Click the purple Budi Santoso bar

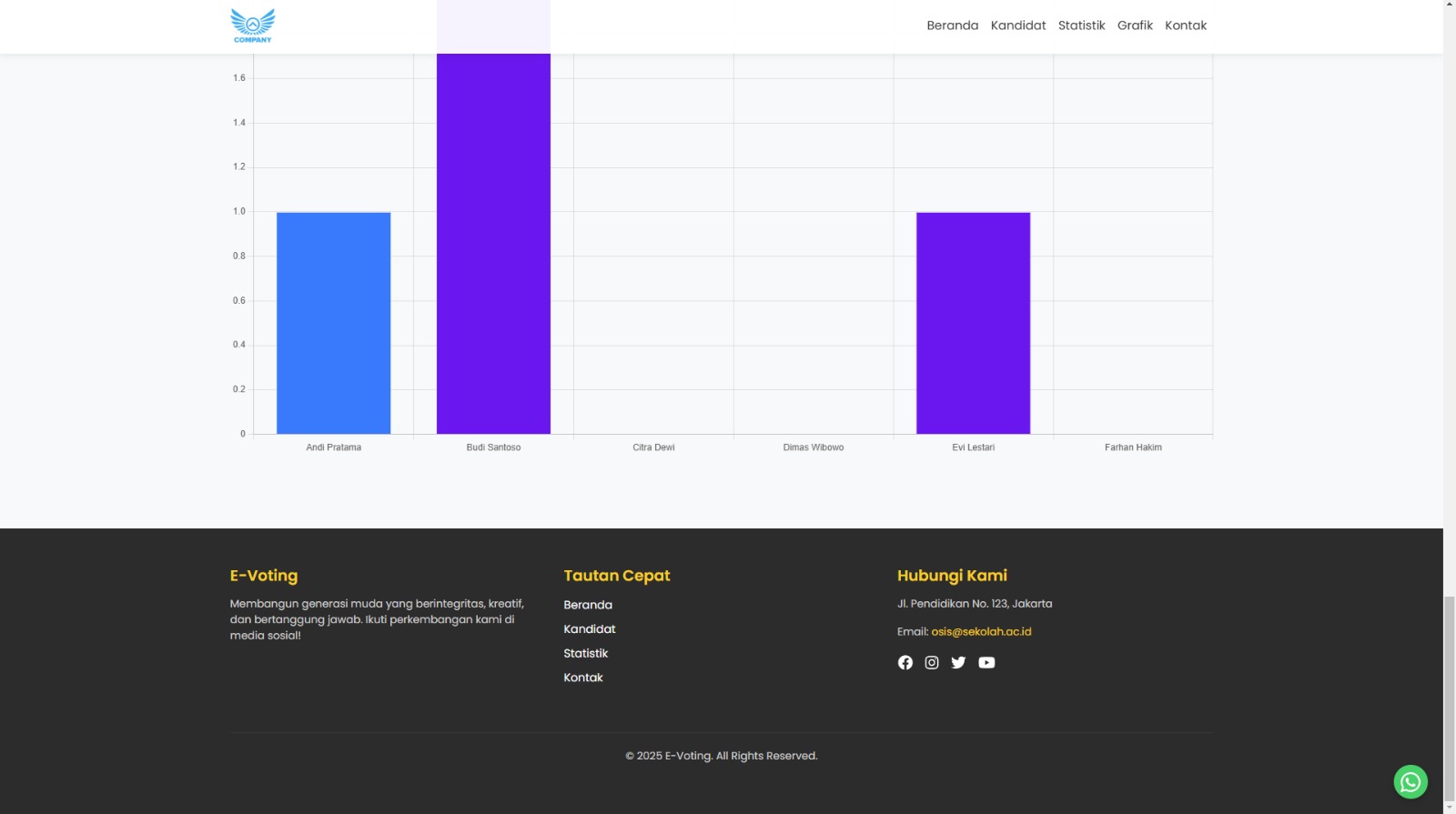coord(493,244)
